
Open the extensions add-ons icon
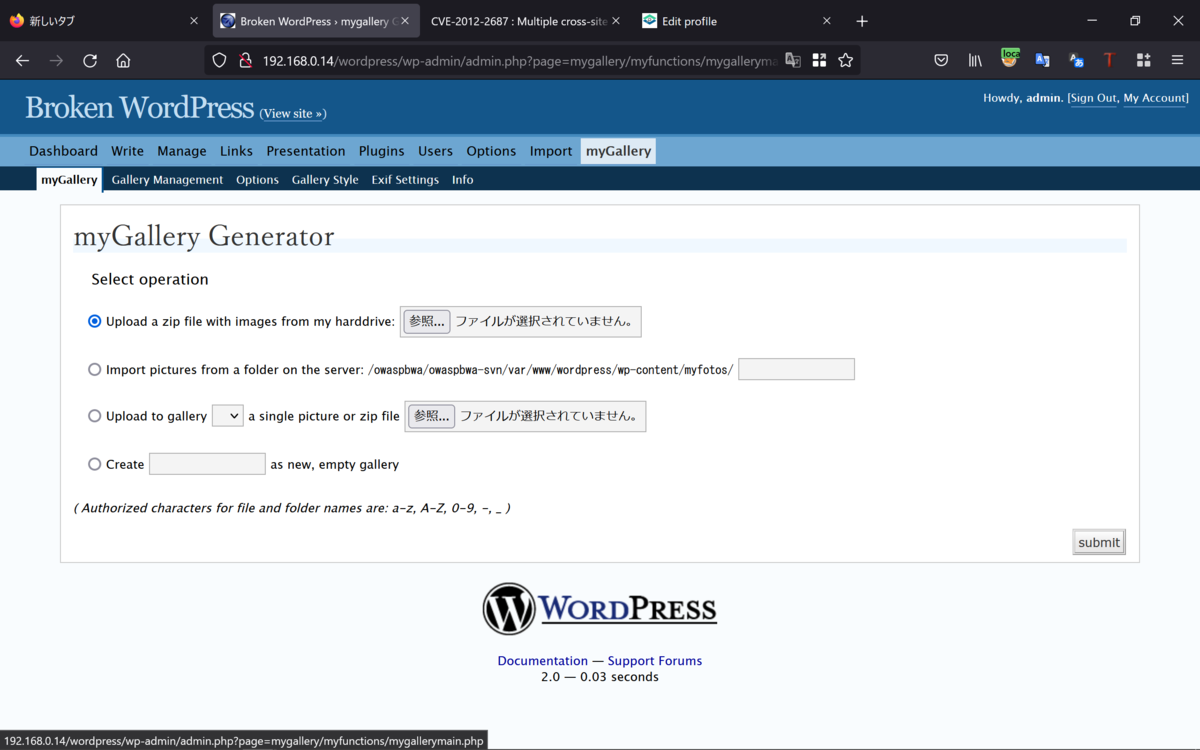[1143, 60]
